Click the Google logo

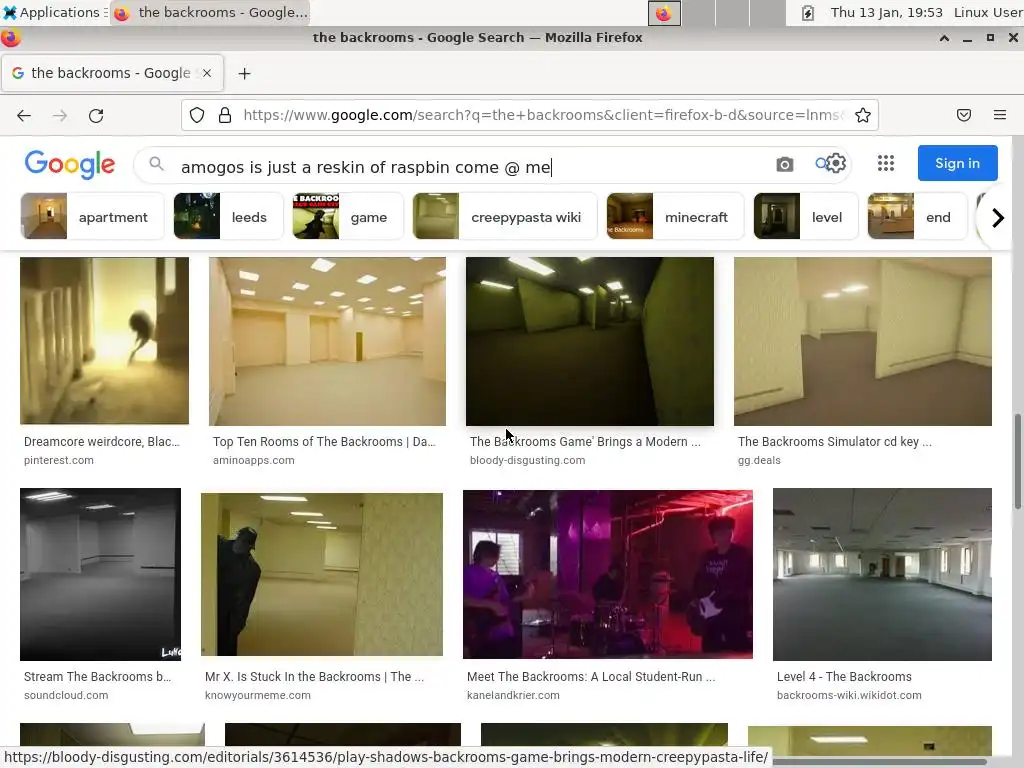(x=70, y=164)
